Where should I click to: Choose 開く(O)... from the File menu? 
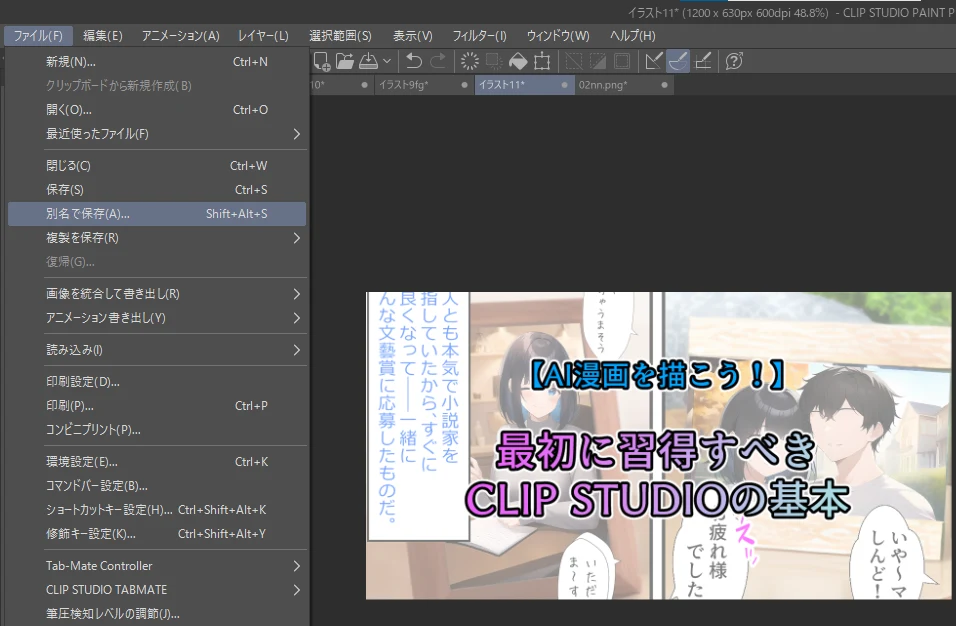(x=157, y=110)
